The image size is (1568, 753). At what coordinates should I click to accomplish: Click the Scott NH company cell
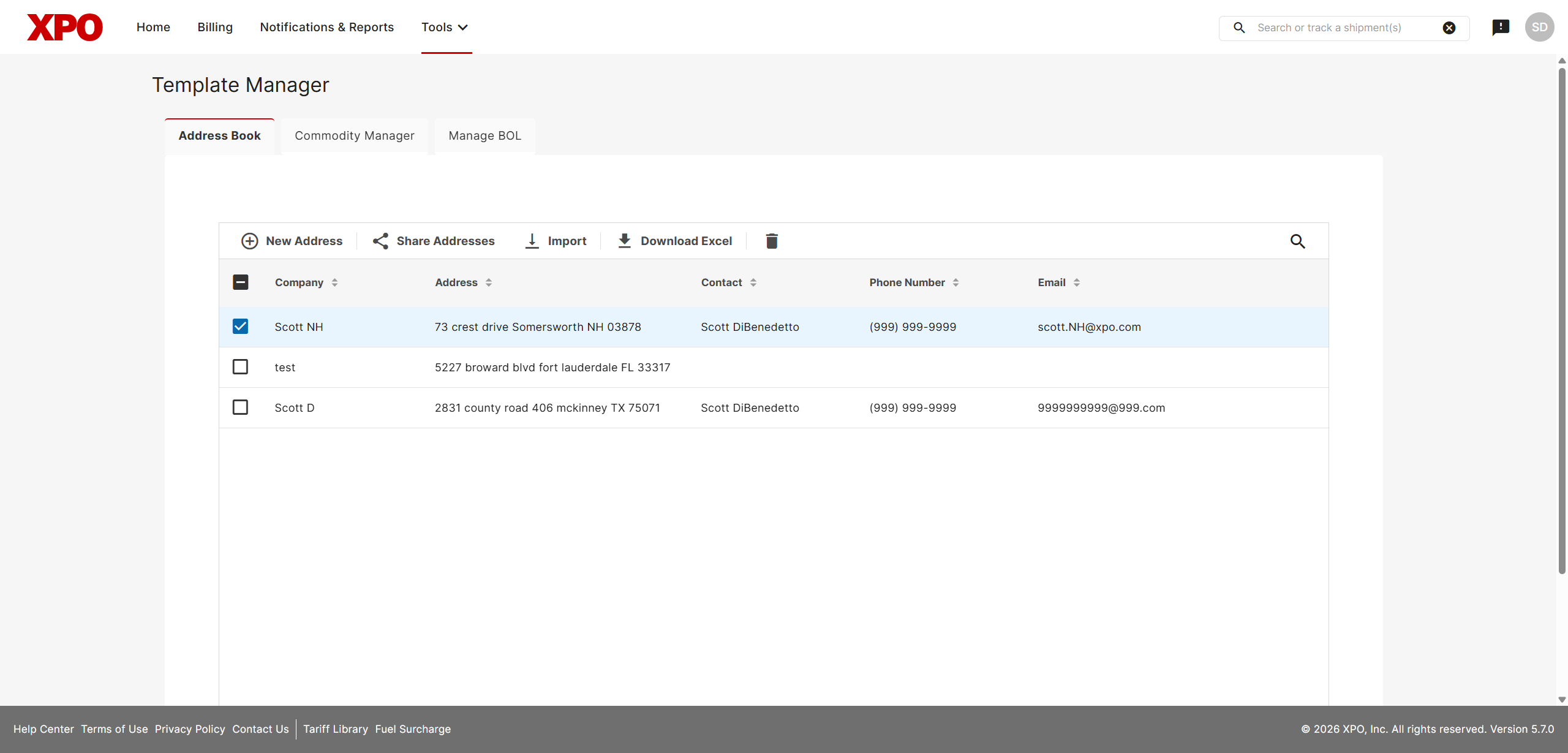pos(299,327)
